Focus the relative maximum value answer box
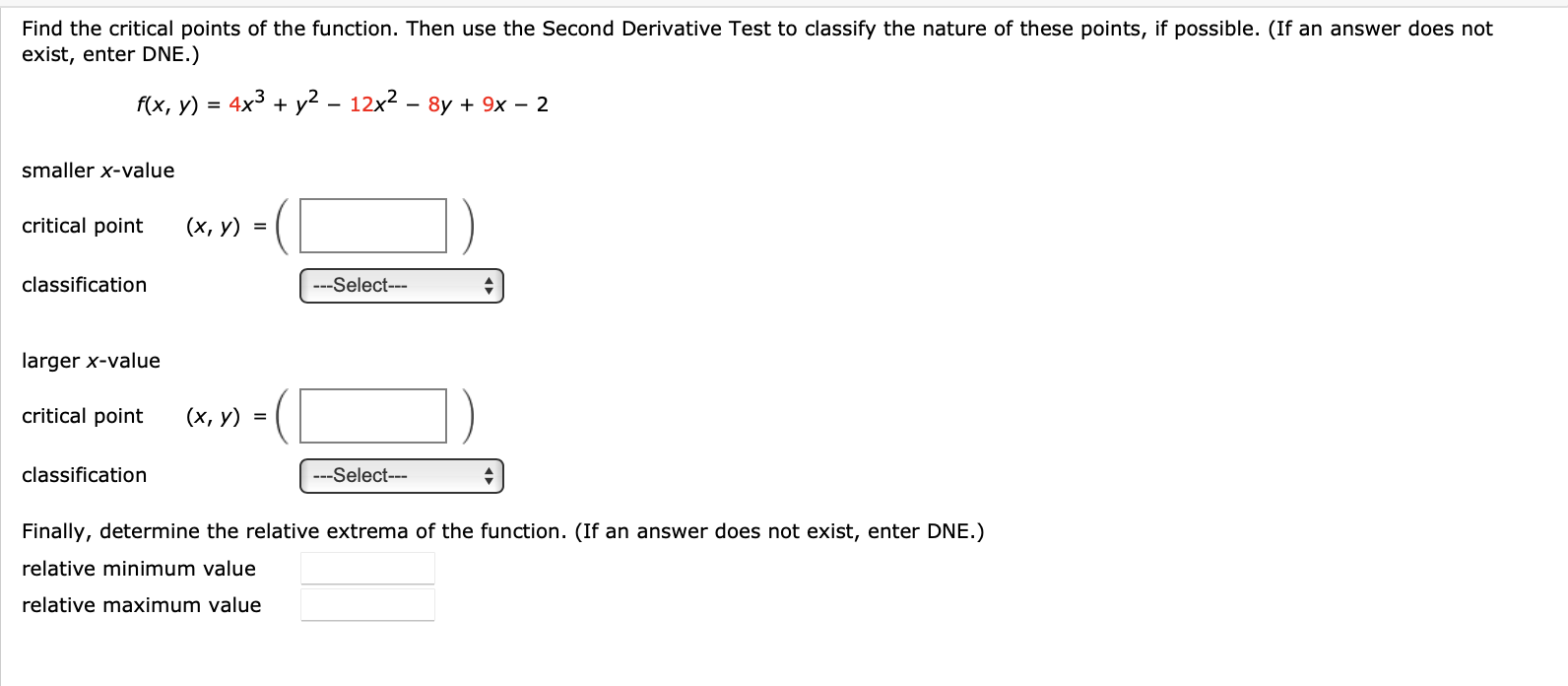This screenshot has height=686, width=1568. 366,603
